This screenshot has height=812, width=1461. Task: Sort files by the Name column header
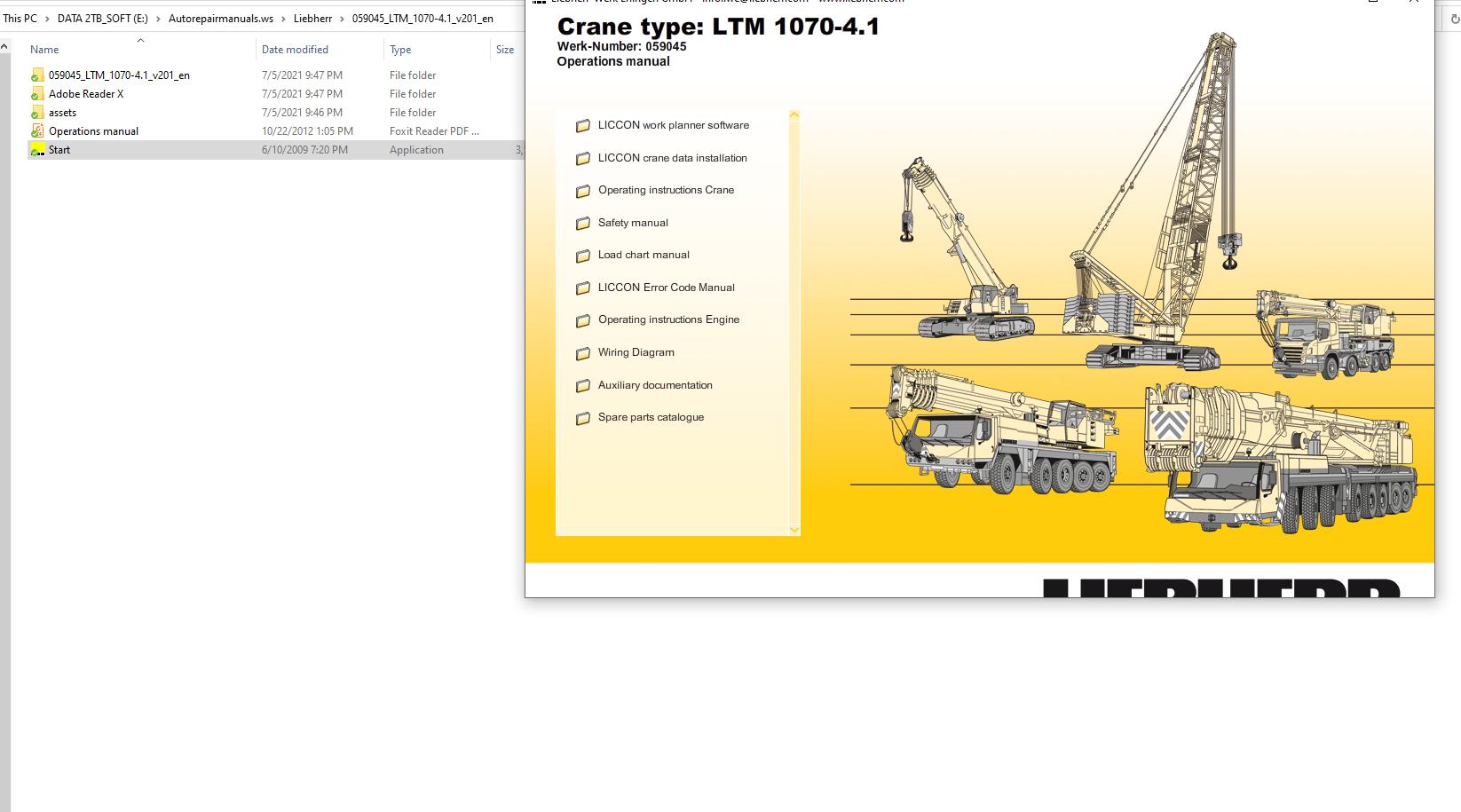click(x=43, y=50)
